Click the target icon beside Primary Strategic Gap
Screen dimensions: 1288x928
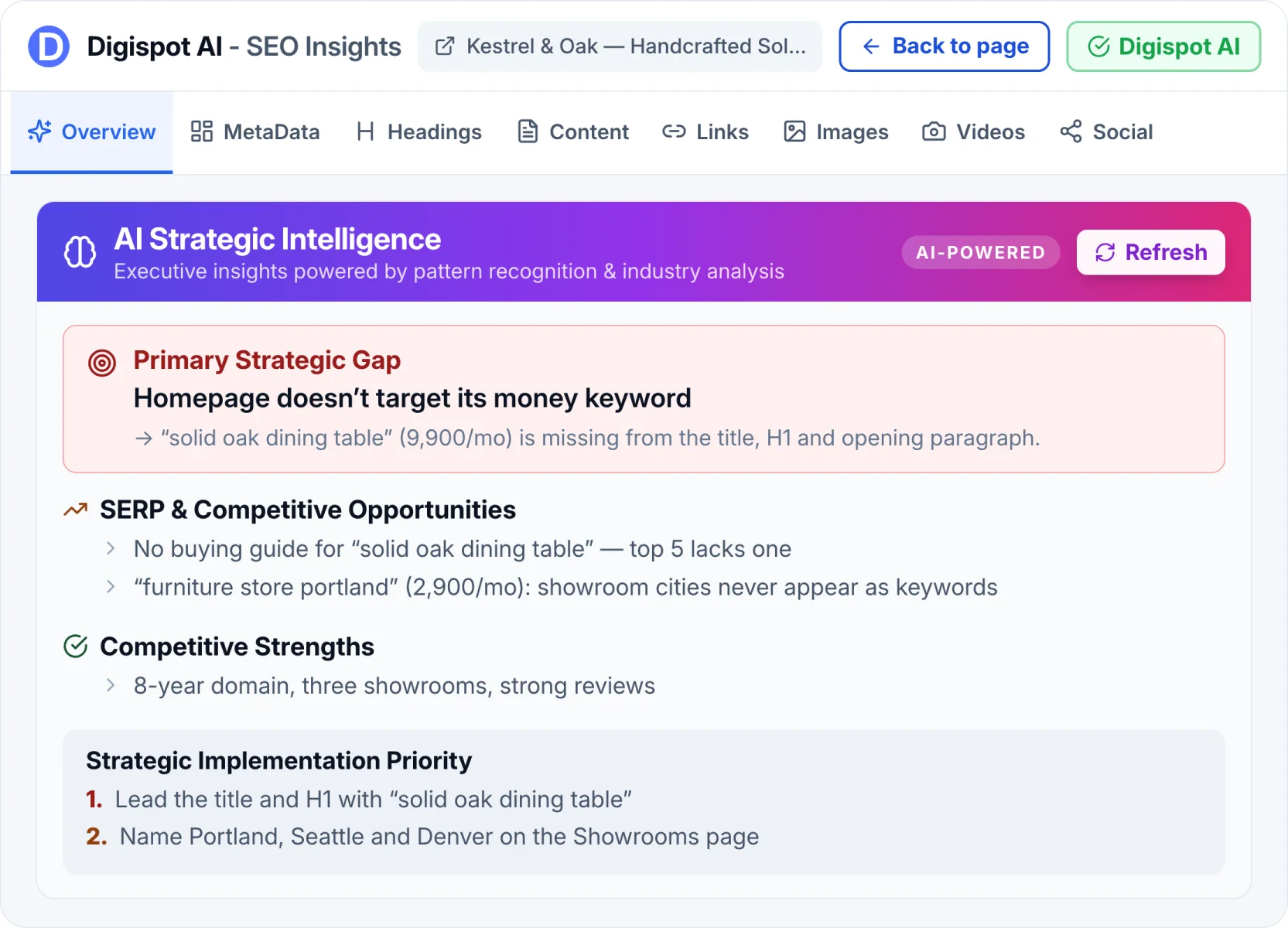click(102, 362)
